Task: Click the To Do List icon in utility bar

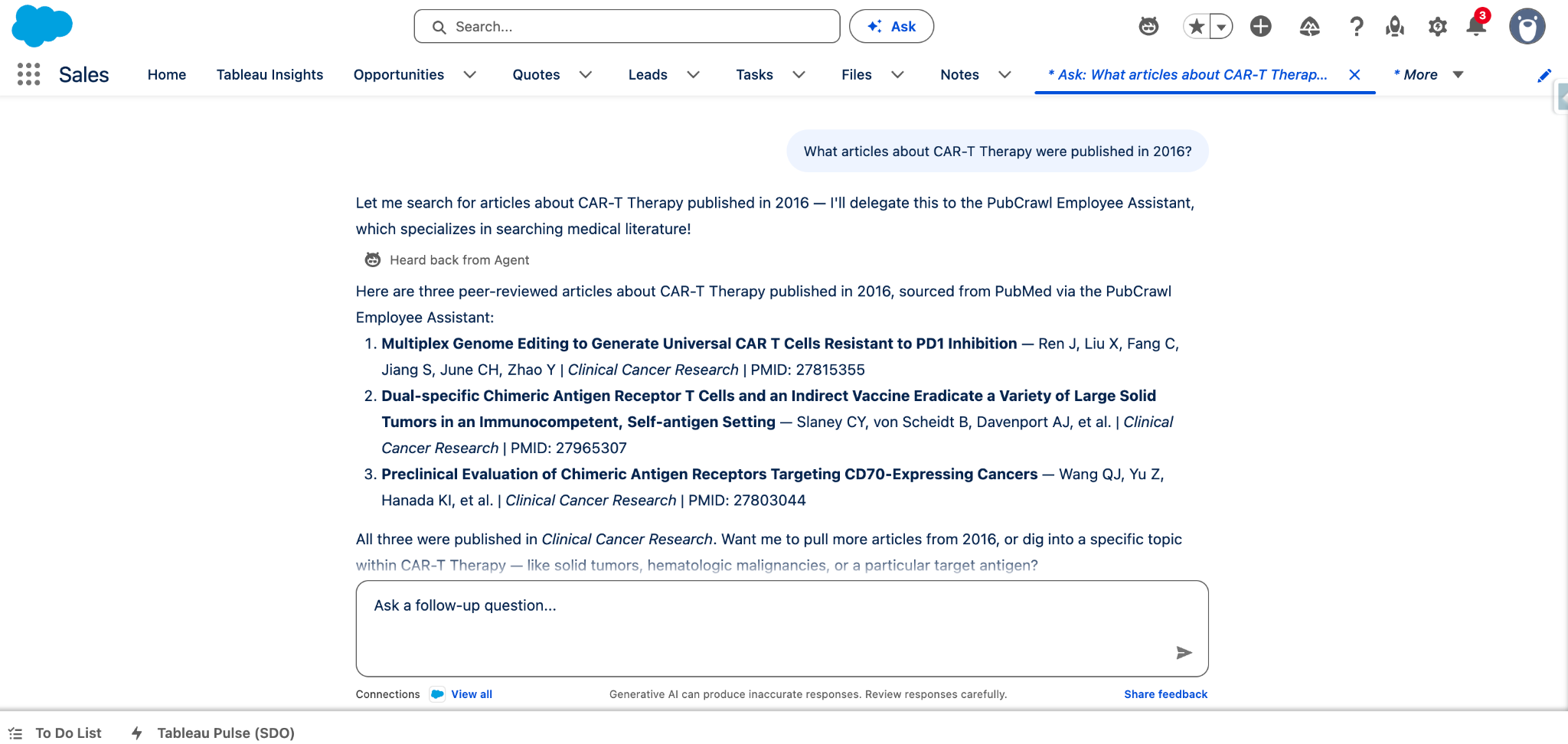Action: 15,733
